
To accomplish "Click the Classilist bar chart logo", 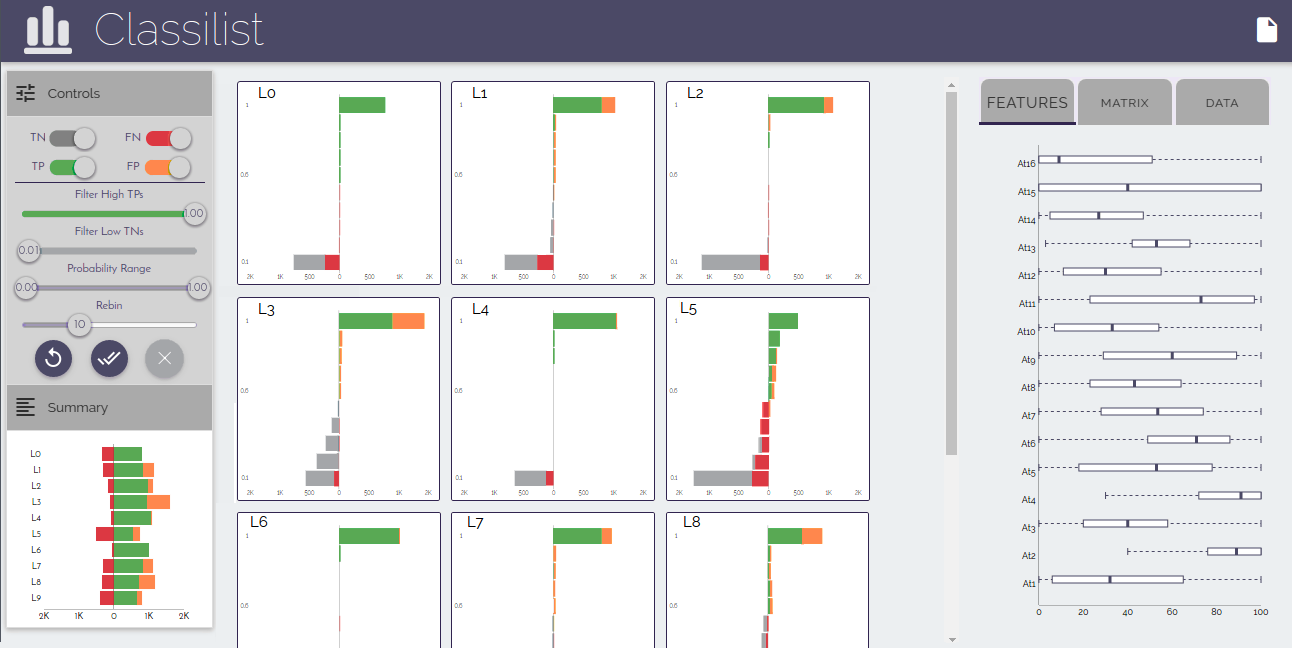I will [x=48, y=29].
